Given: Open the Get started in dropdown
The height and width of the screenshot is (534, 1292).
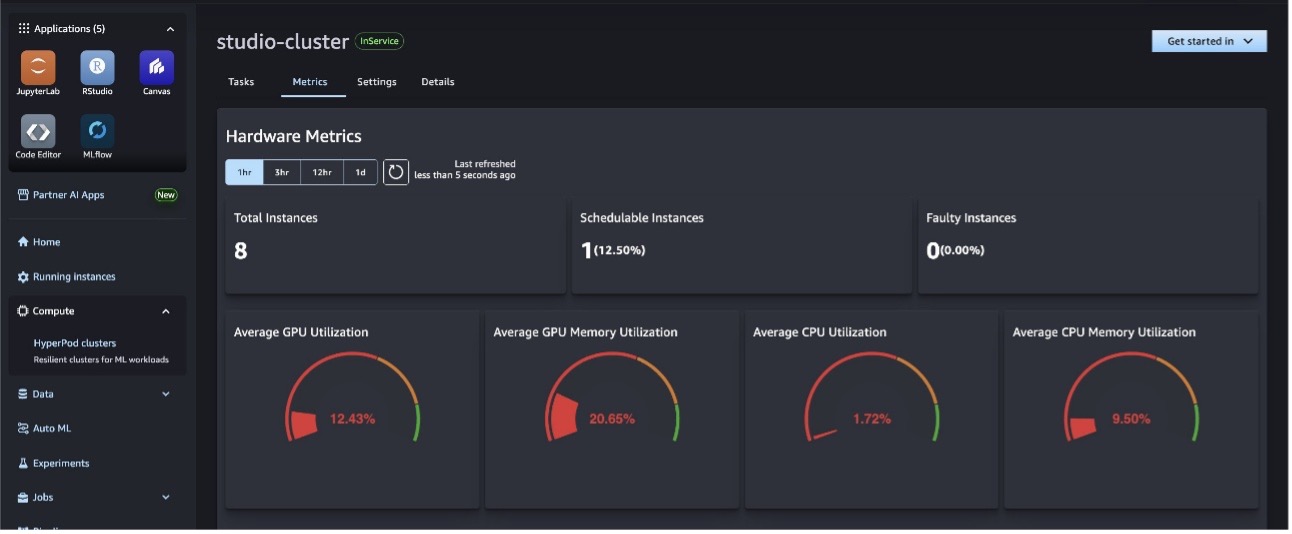Looking at the screenshot, I should click(1209, 41).
